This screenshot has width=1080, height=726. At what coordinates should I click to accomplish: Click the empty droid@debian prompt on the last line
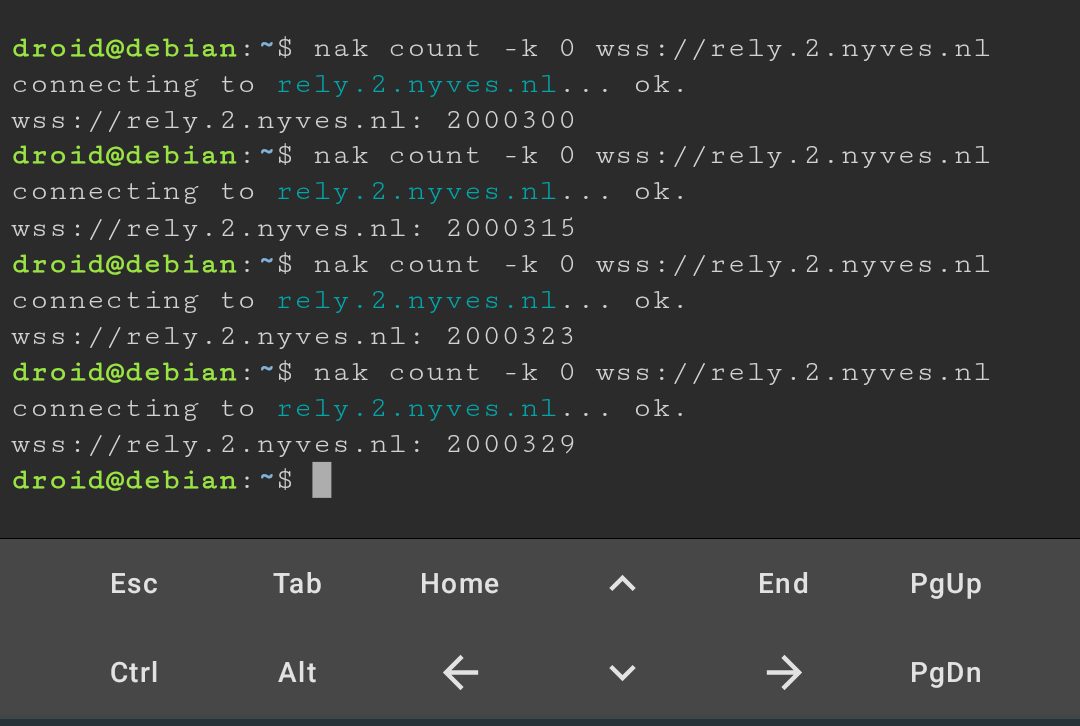pyautogui.click(x=152, y=480)
